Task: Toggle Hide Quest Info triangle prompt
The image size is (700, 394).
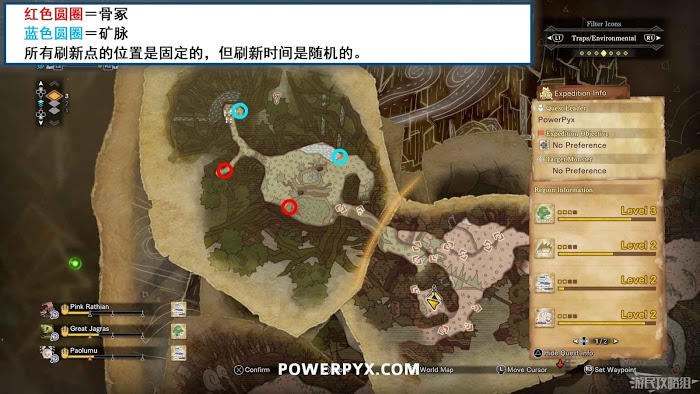Action: (x=538, y=353)
